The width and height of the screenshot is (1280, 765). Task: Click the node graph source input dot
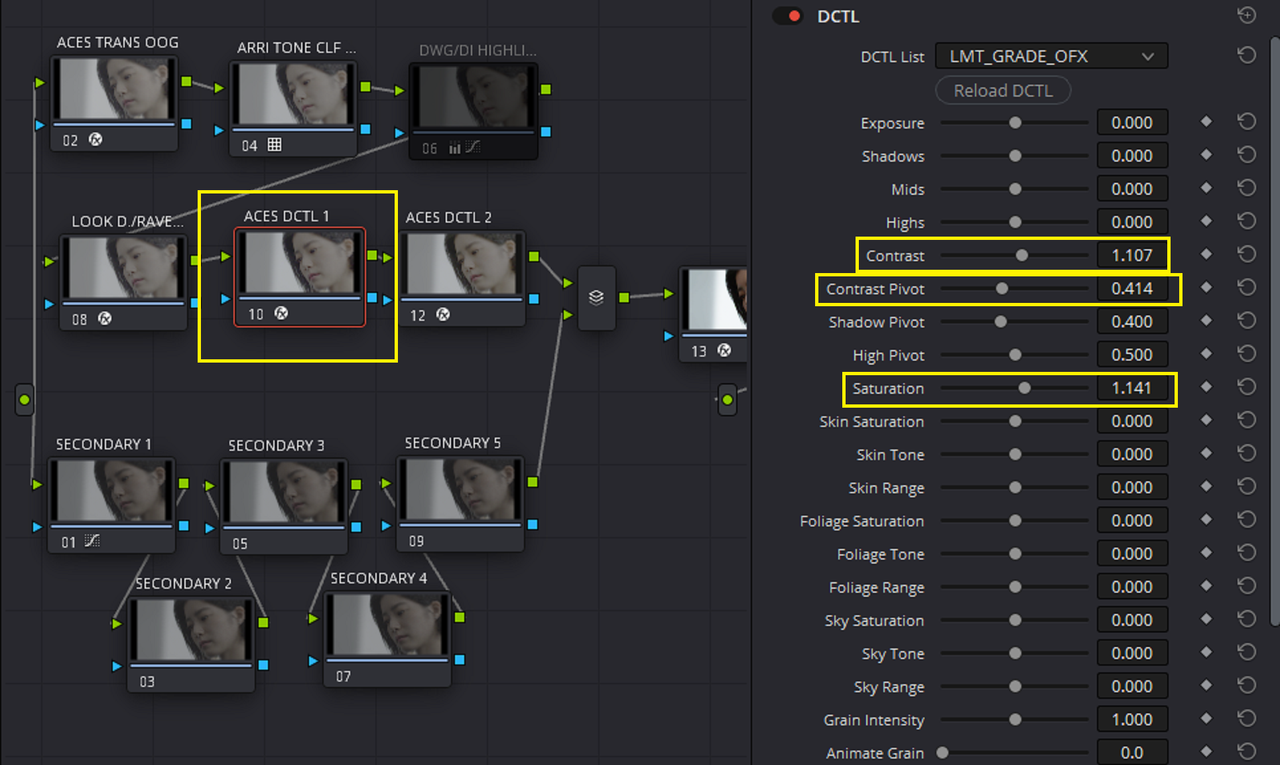tap(25, 400)
